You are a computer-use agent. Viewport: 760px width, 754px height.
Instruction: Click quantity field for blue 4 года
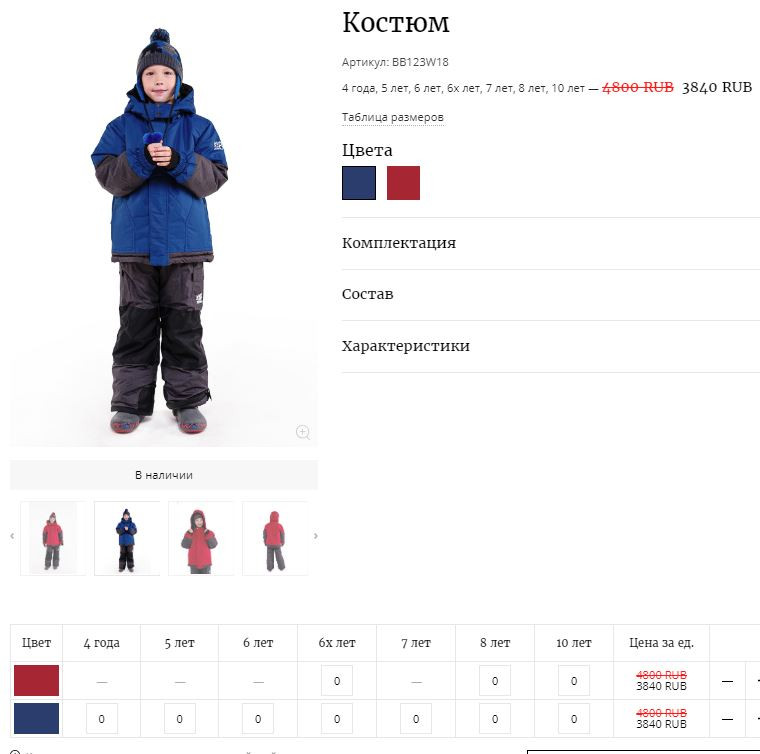click(x=102, y=719)
